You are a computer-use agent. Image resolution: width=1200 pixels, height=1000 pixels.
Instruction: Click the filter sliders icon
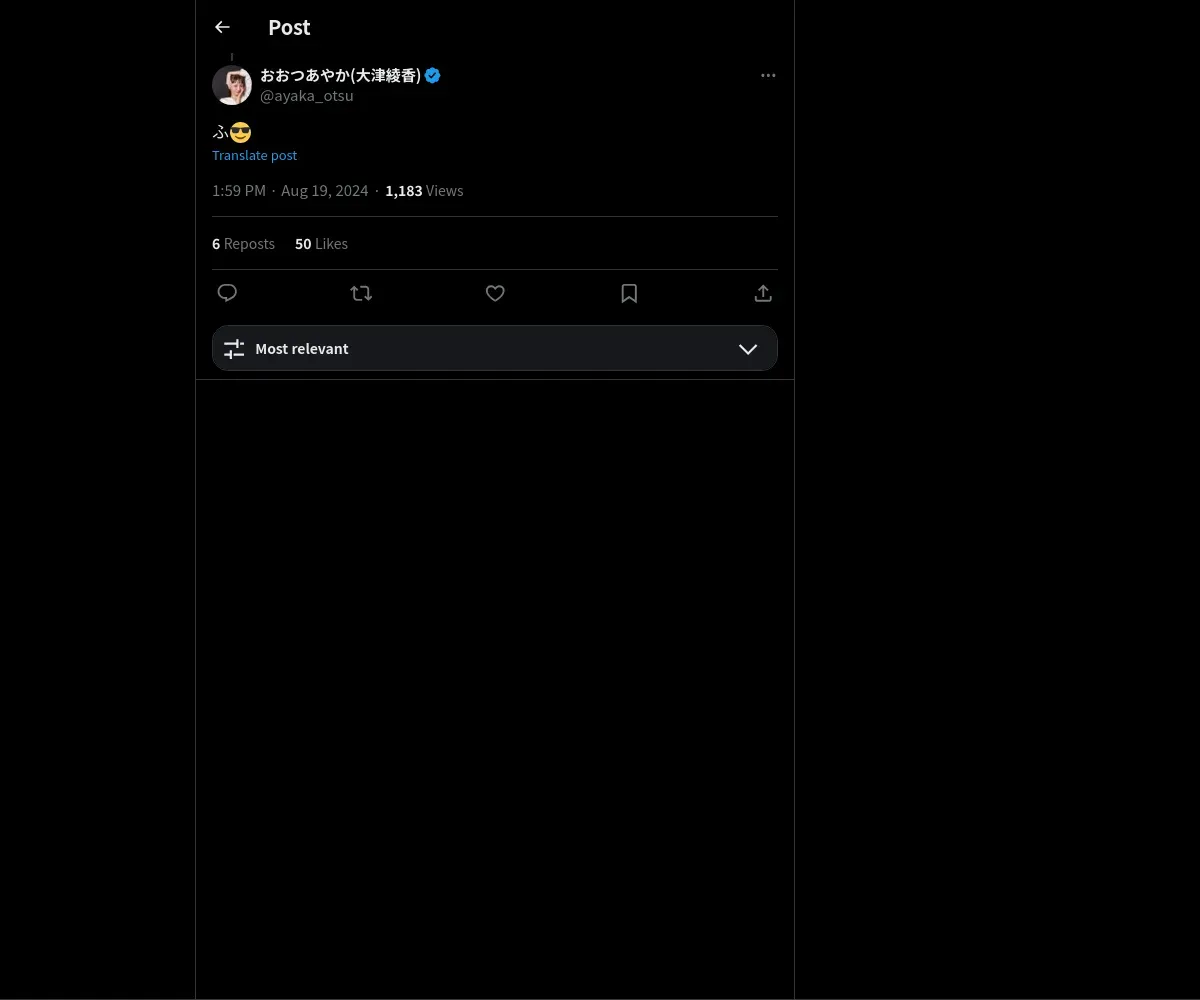point(234,348)
